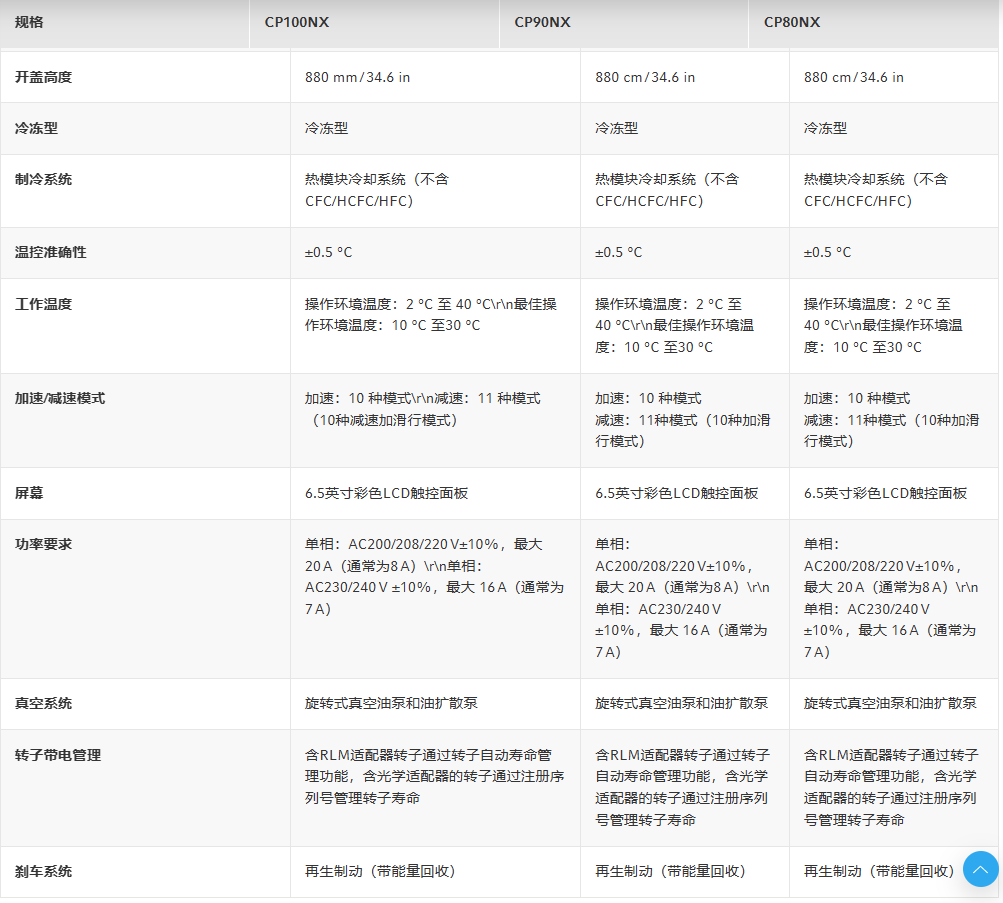This screenshot has width=1003, height=903.
Task: Click the 工作温度 row label
Action: click(43, 304)
